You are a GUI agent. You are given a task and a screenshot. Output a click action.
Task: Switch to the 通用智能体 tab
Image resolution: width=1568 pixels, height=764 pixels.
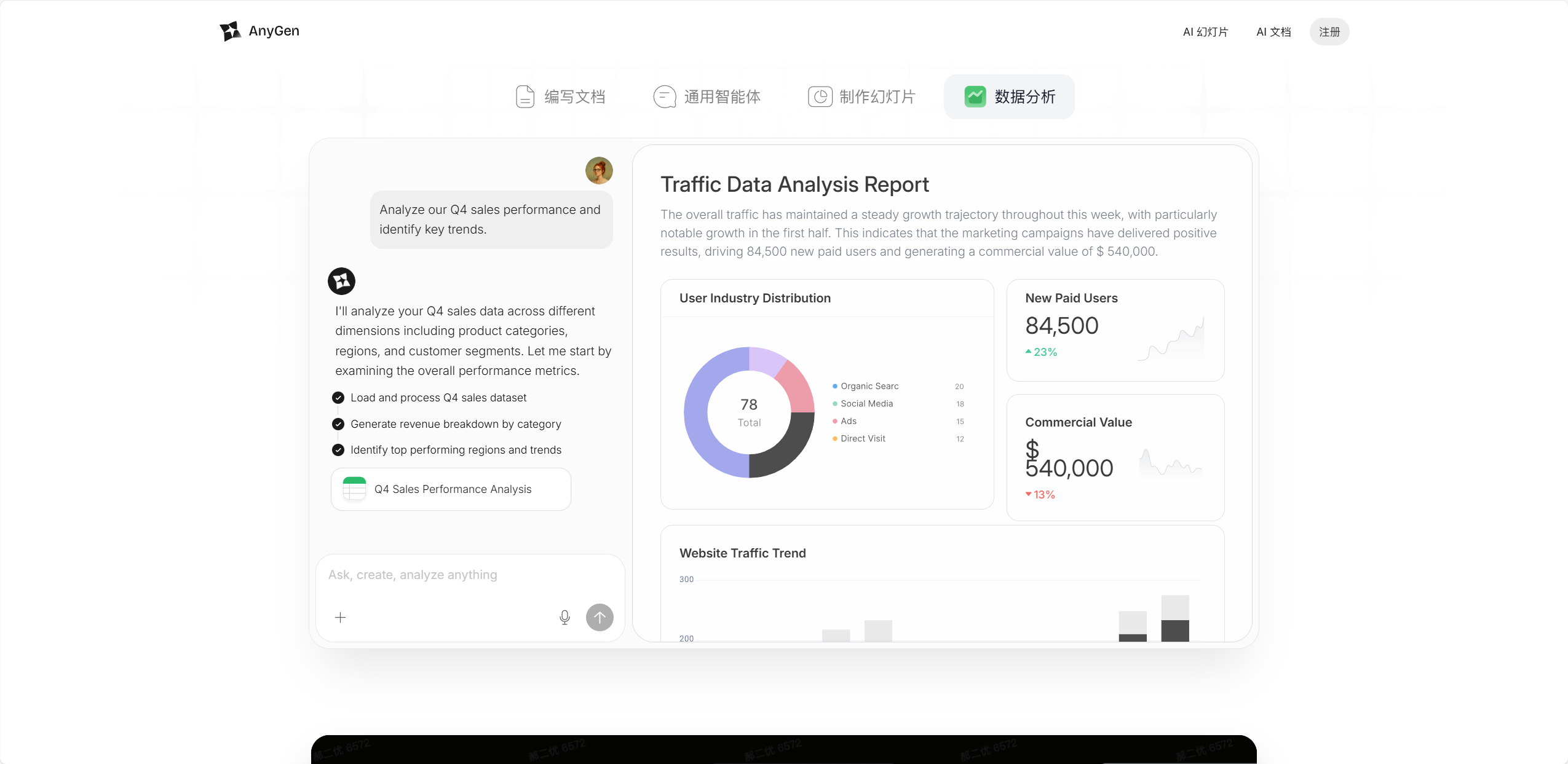707,96
